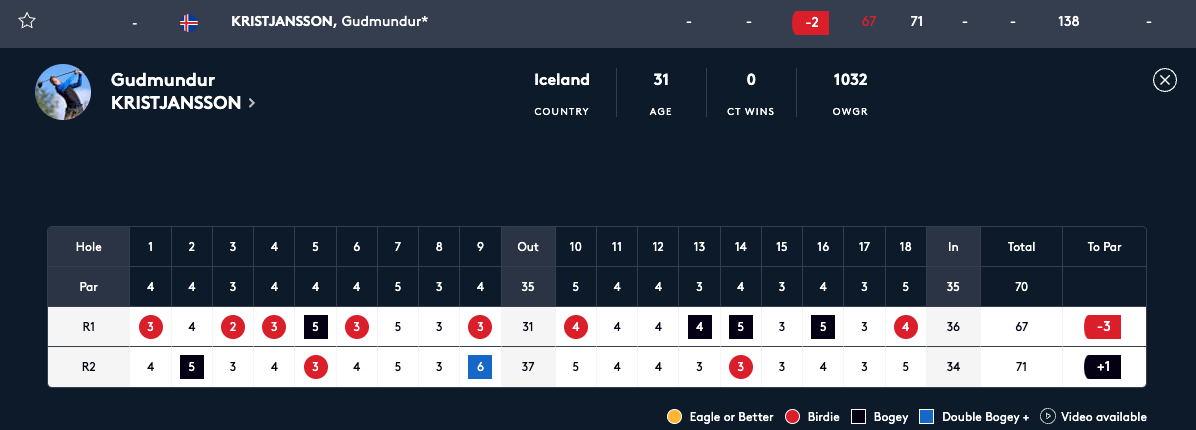
Task: Click the Eagle or Better legend swatch
Action: [674, 417]
